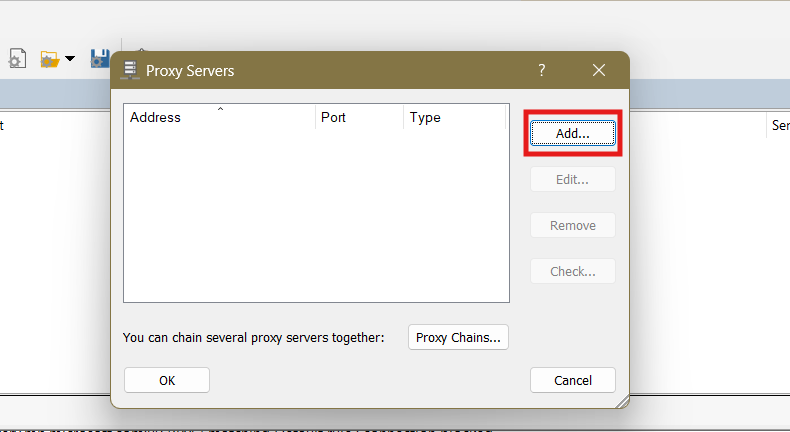
Task: Confirm the dialog with OK
Action: 167,380
